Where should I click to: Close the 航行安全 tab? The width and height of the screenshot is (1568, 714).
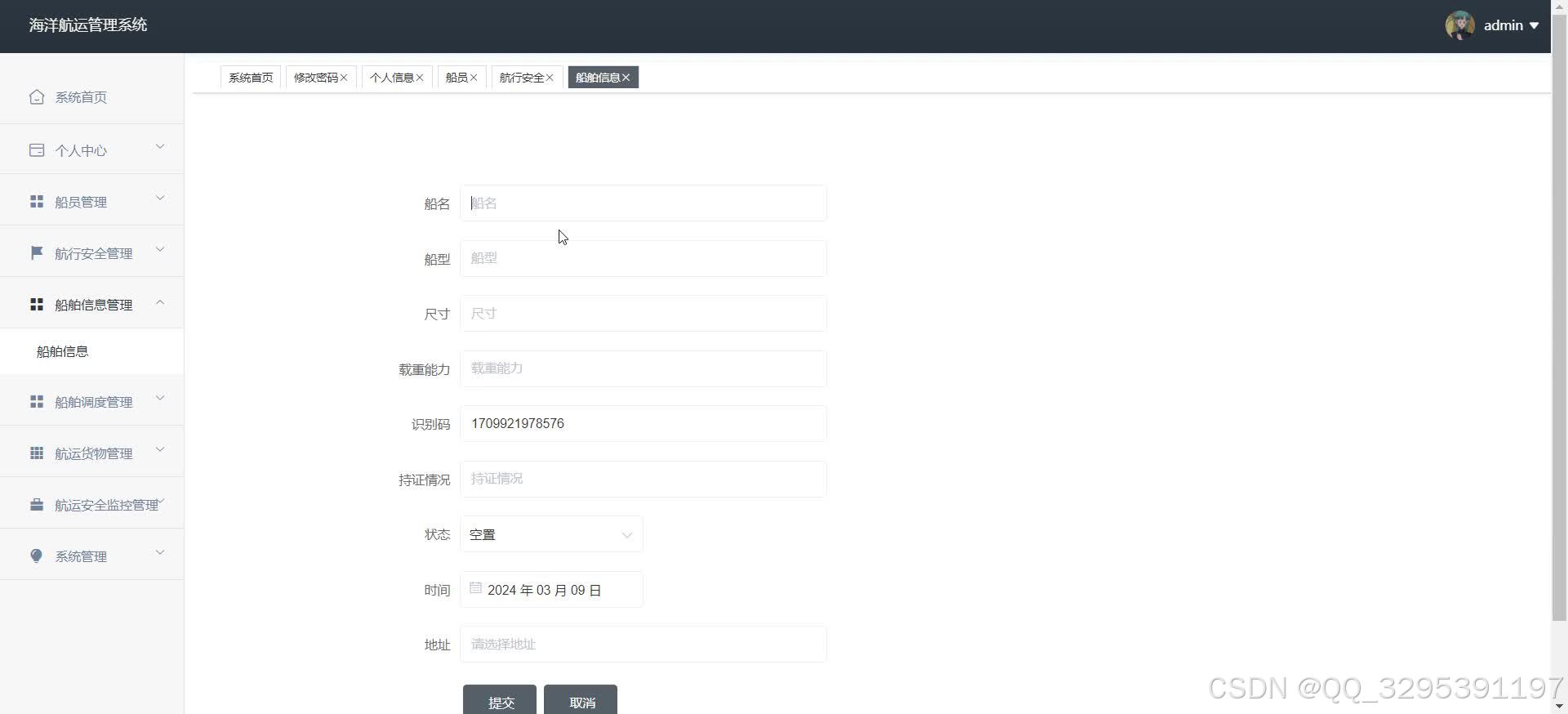[550, 78]
